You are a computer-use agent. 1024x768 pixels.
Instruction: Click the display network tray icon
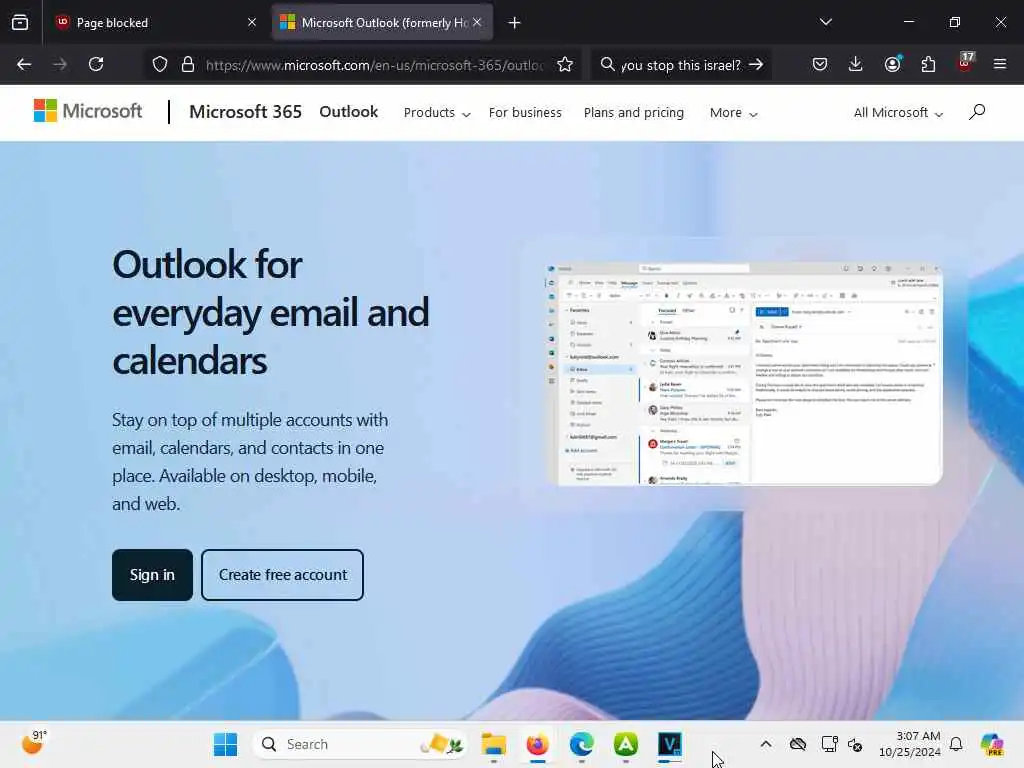pos(829,744)
